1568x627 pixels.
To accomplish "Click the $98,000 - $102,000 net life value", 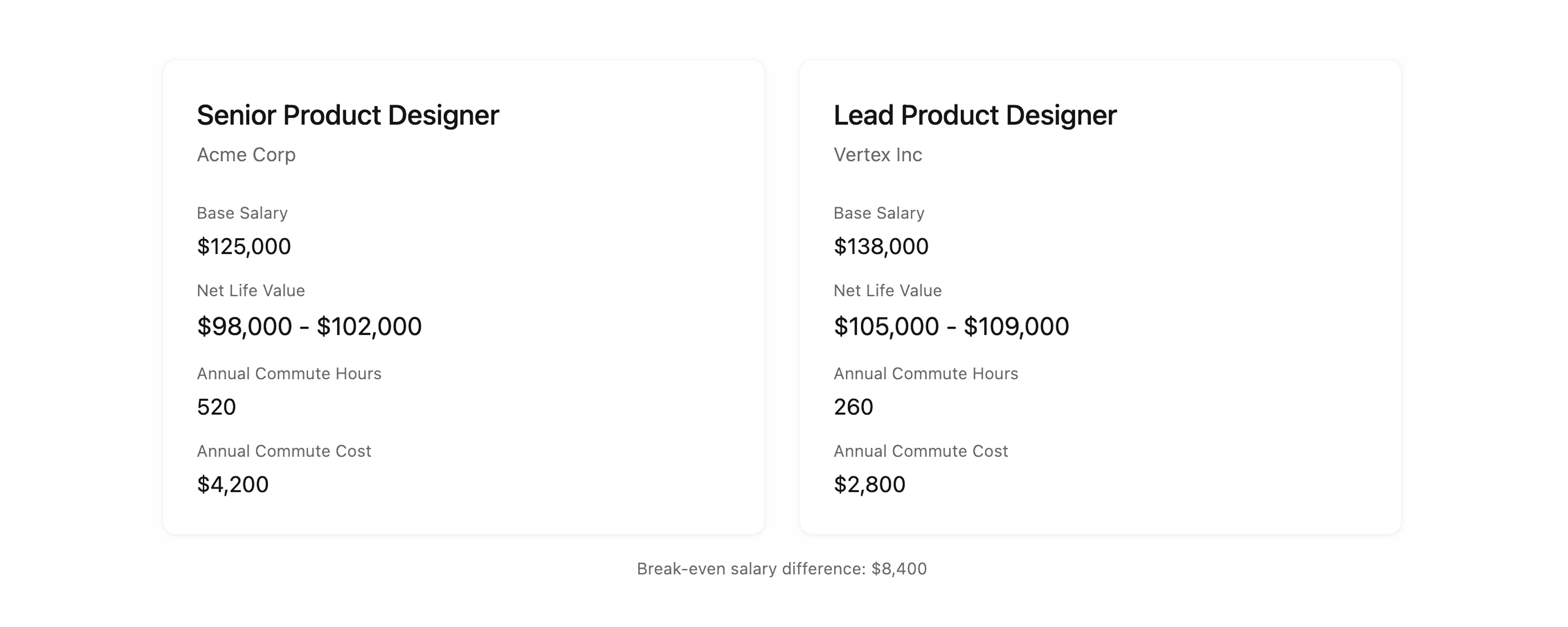I will click(x=308, y=326).
